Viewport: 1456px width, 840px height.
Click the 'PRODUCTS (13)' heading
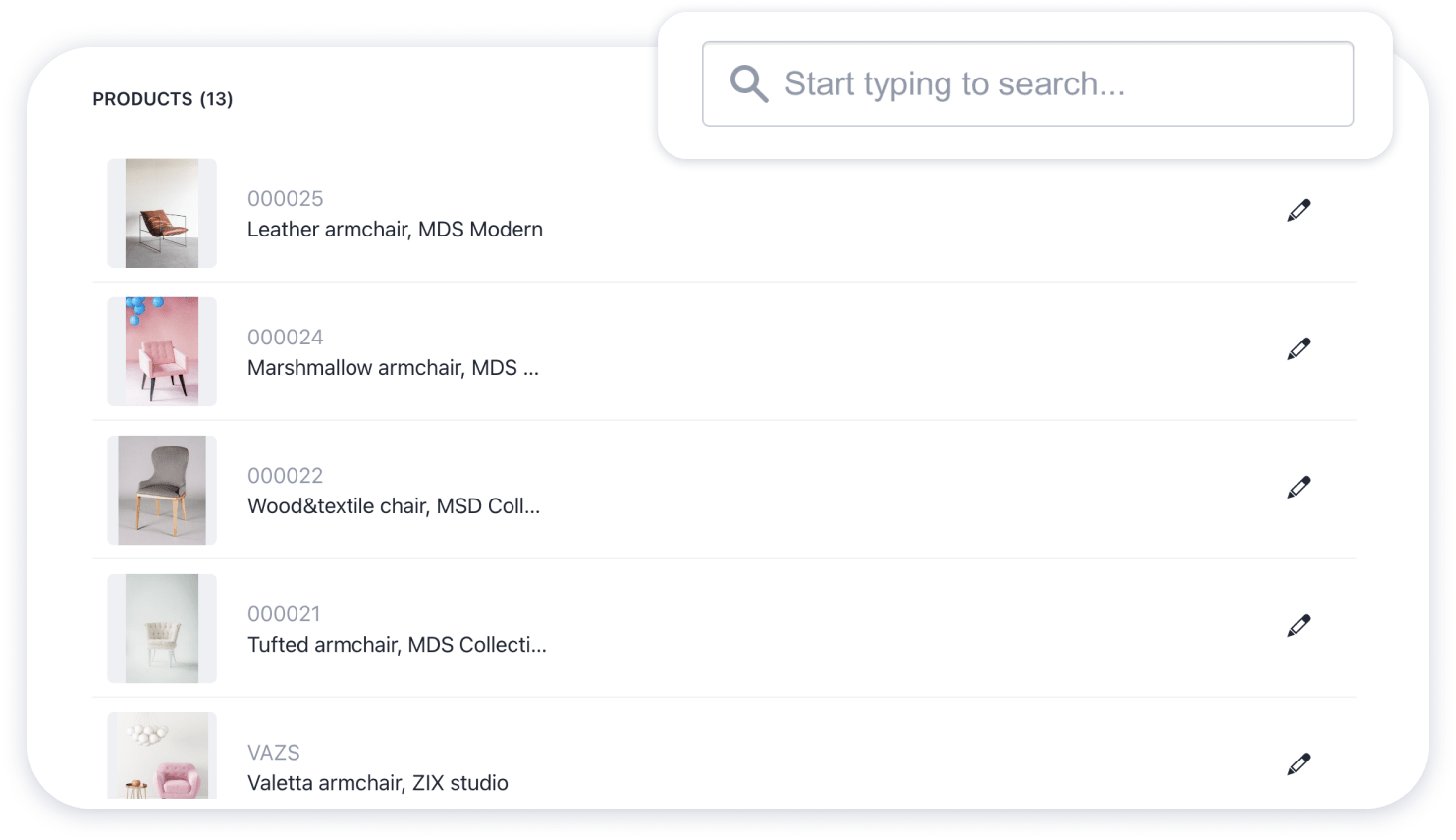tap(163, 99)
